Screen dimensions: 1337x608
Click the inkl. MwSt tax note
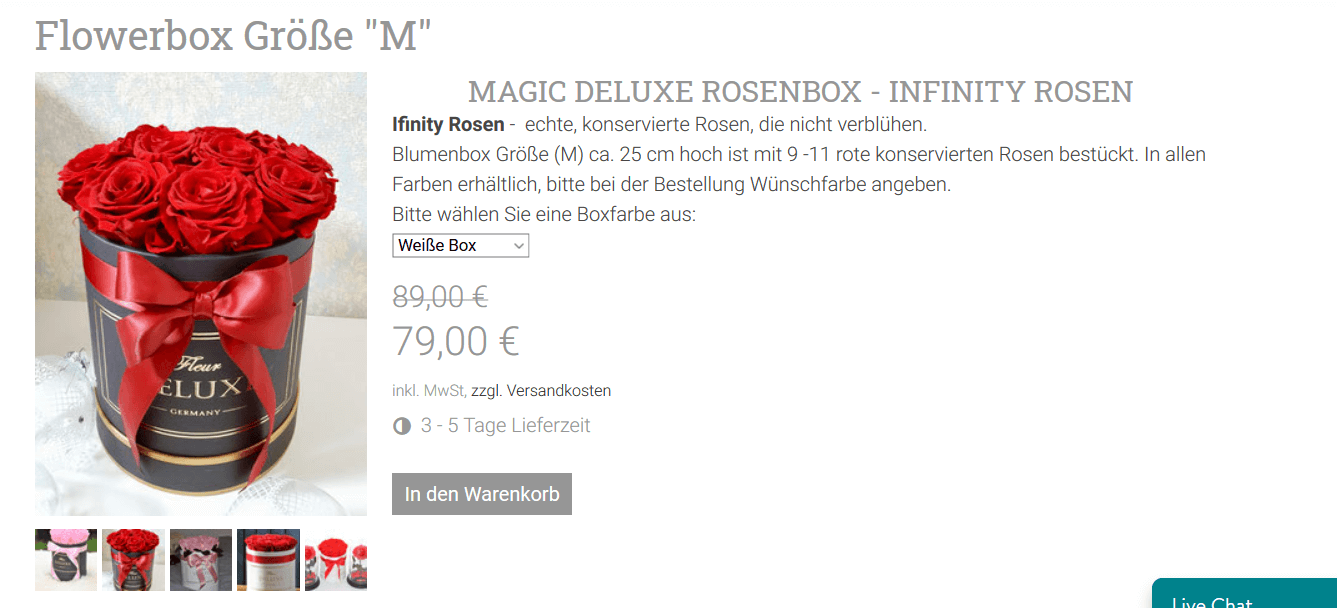tap(429, 391)
